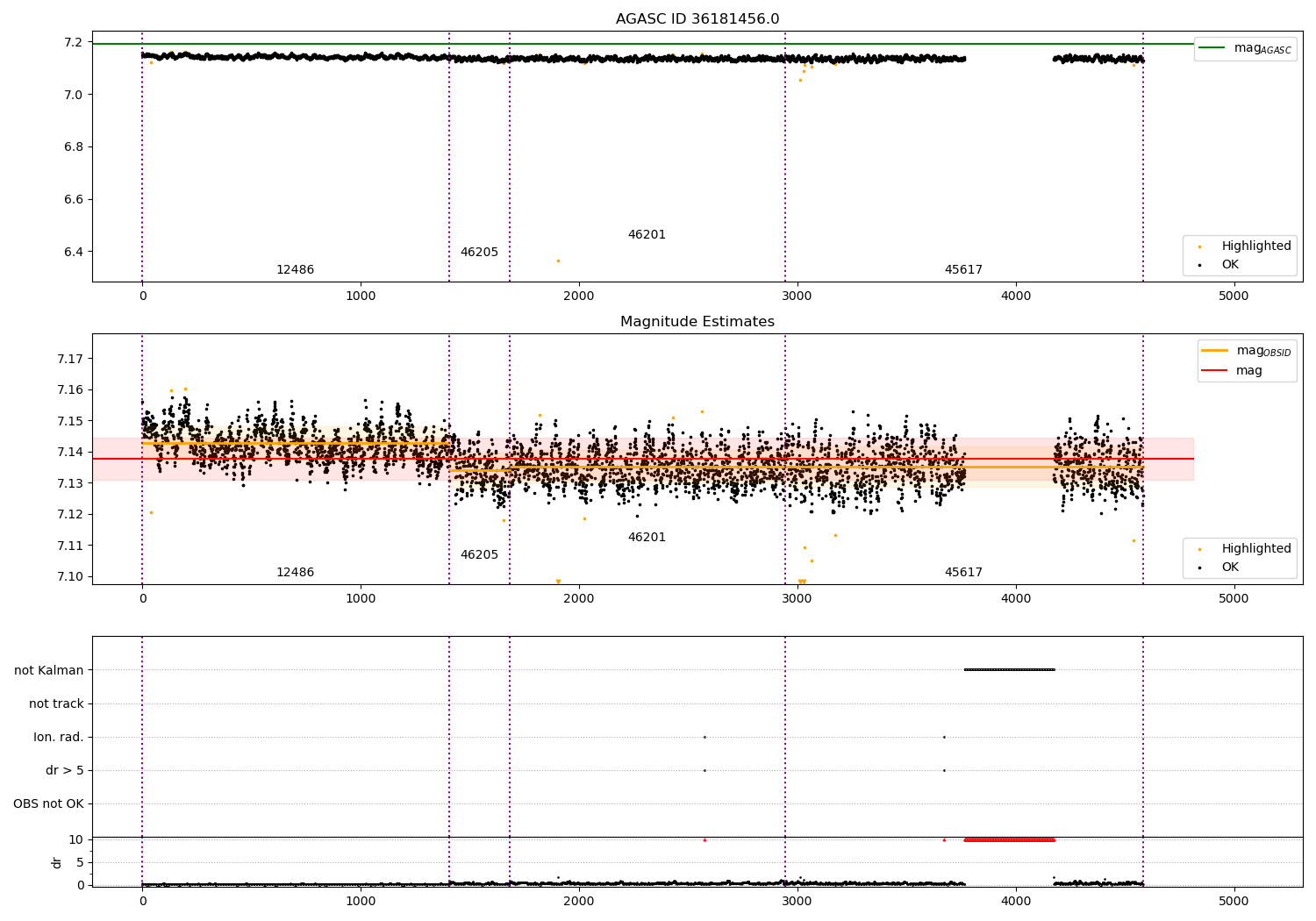Image resolution: width=1316 pixels, height=921 pixels.
Task: Click the 6.4 y-tick in top plot
Action: tap(74, 253)
